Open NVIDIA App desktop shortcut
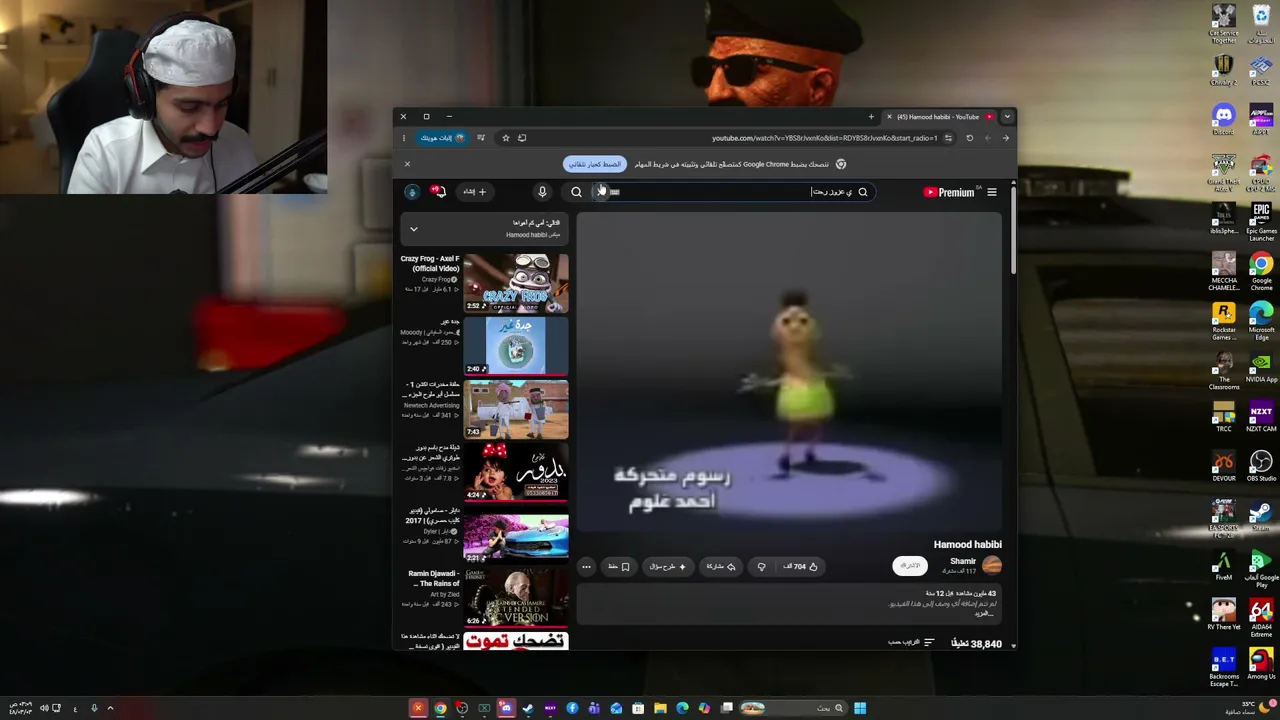 point(1261,369)
